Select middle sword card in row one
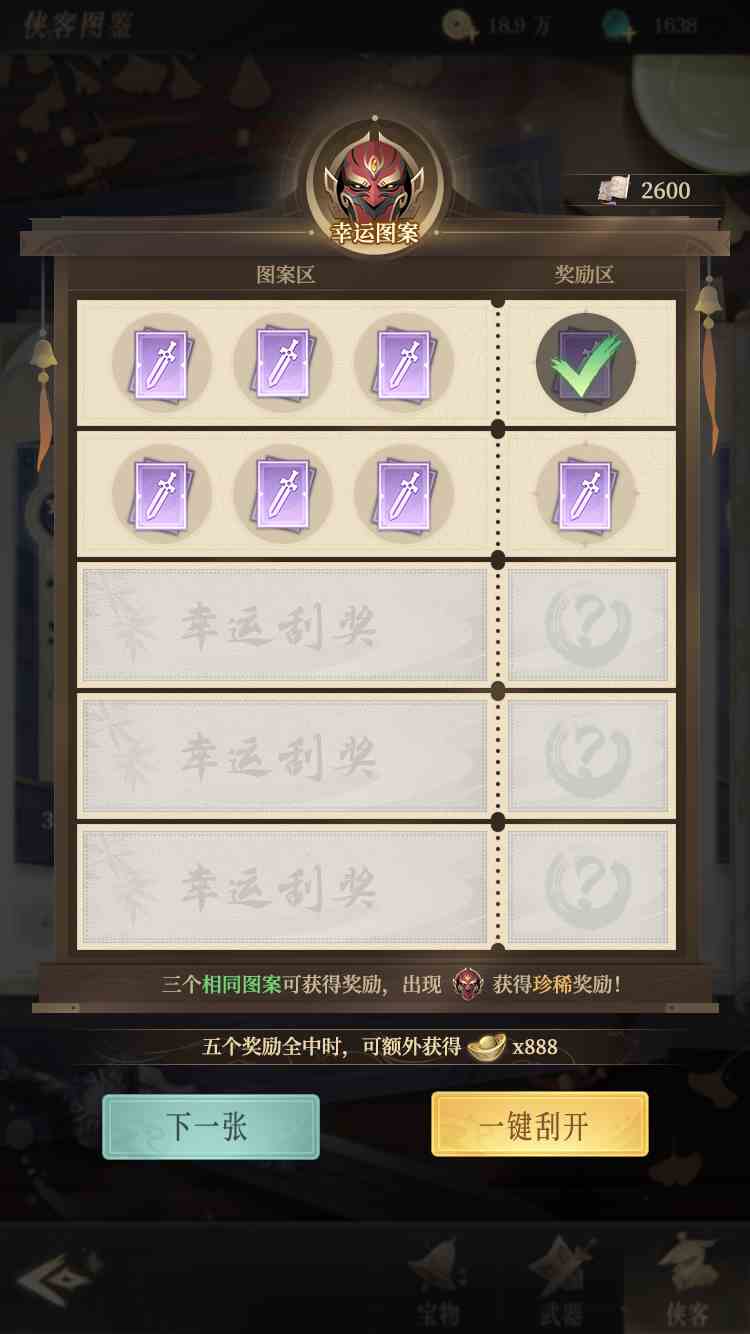750x1334 pixels. point(283,363)
